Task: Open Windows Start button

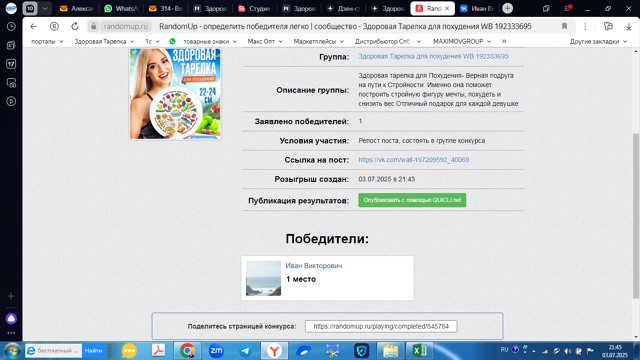Action: [12, 351]
